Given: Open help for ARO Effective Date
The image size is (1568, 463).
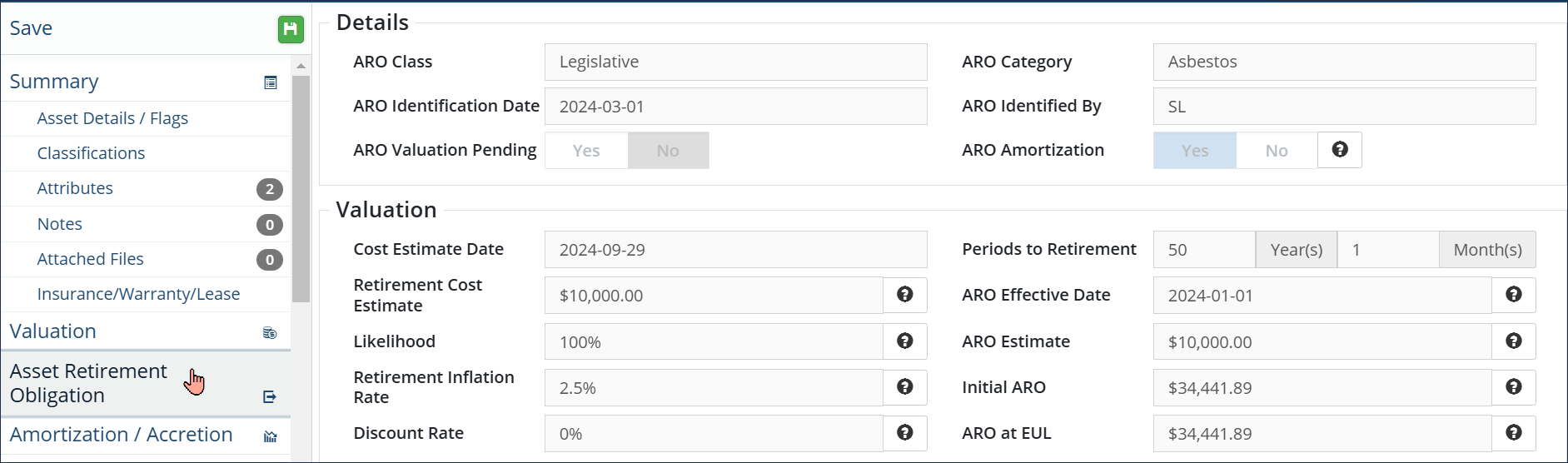Looking at the screenshot, I should click(x=1513, y=295).
